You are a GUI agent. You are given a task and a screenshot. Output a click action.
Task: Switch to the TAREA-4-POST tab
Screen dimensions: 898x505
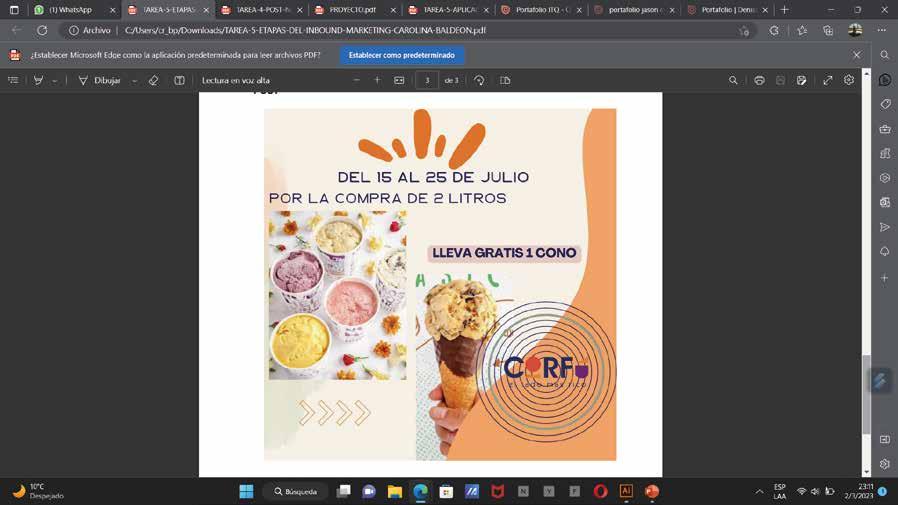pos(262,10)
